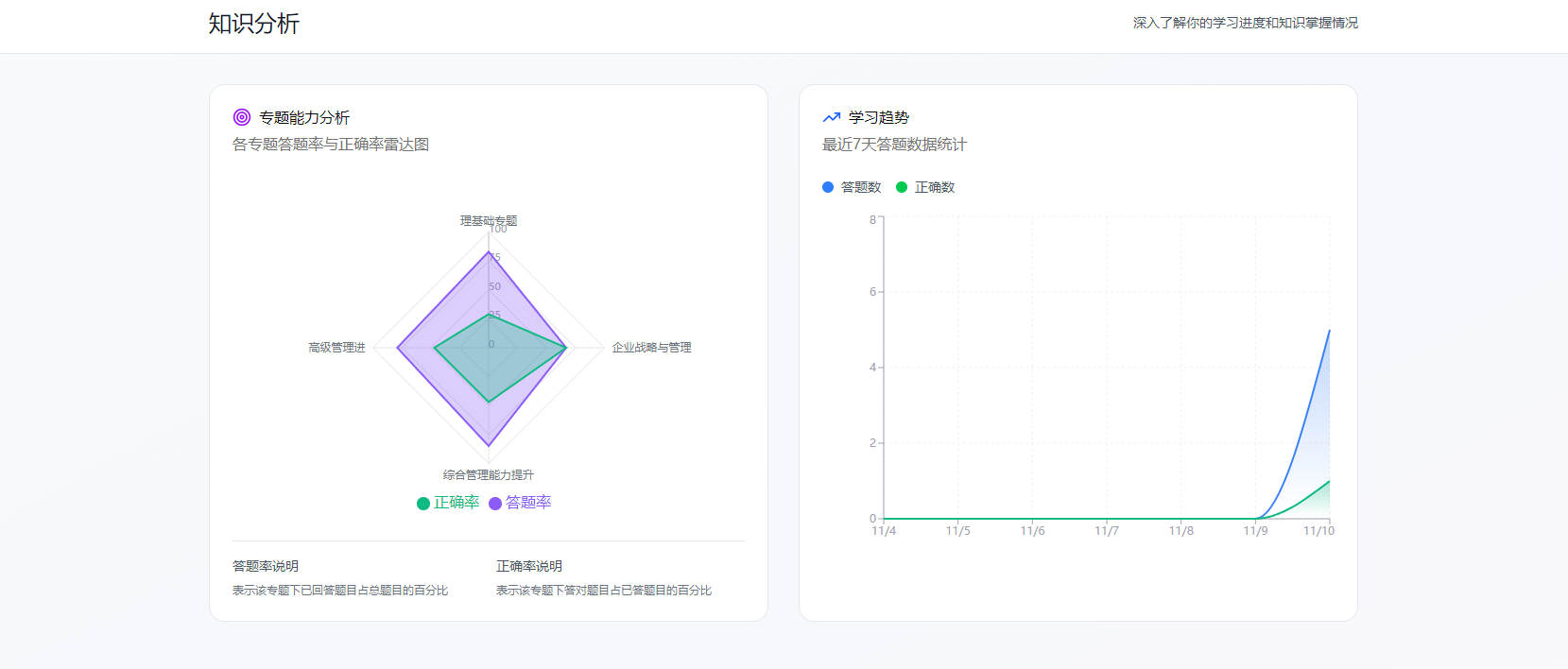Click the green dot for 正确数 legend

click(902, 187)
